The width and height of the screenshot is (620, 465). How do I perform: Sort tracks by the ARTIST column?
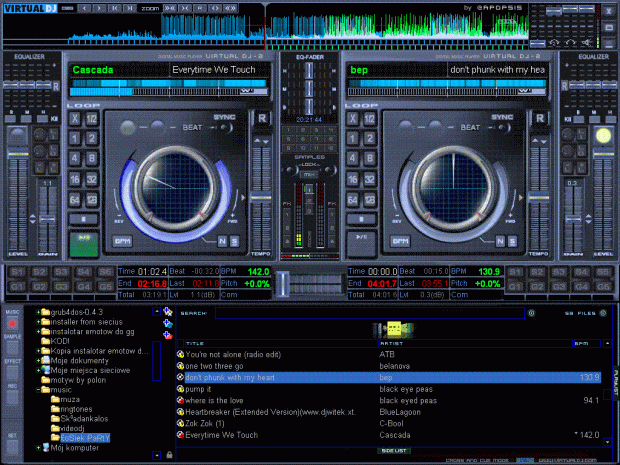pos(476,344)
